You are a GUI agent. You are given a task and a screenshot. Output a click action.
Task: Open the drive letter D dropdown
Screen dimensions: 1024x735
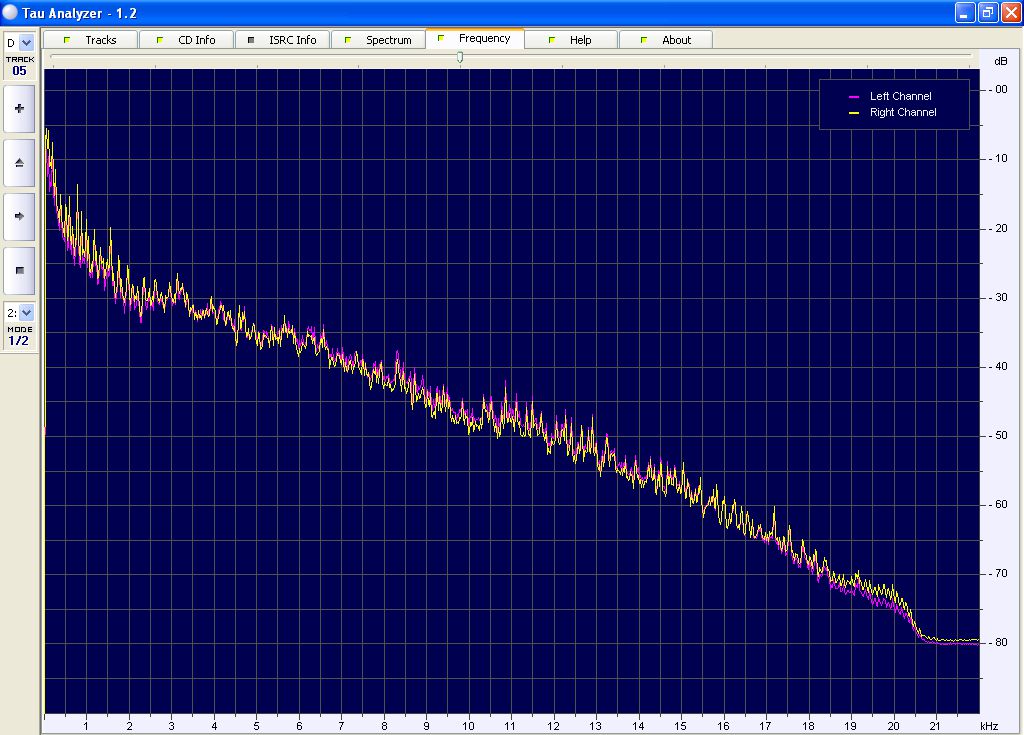(26, 43)
